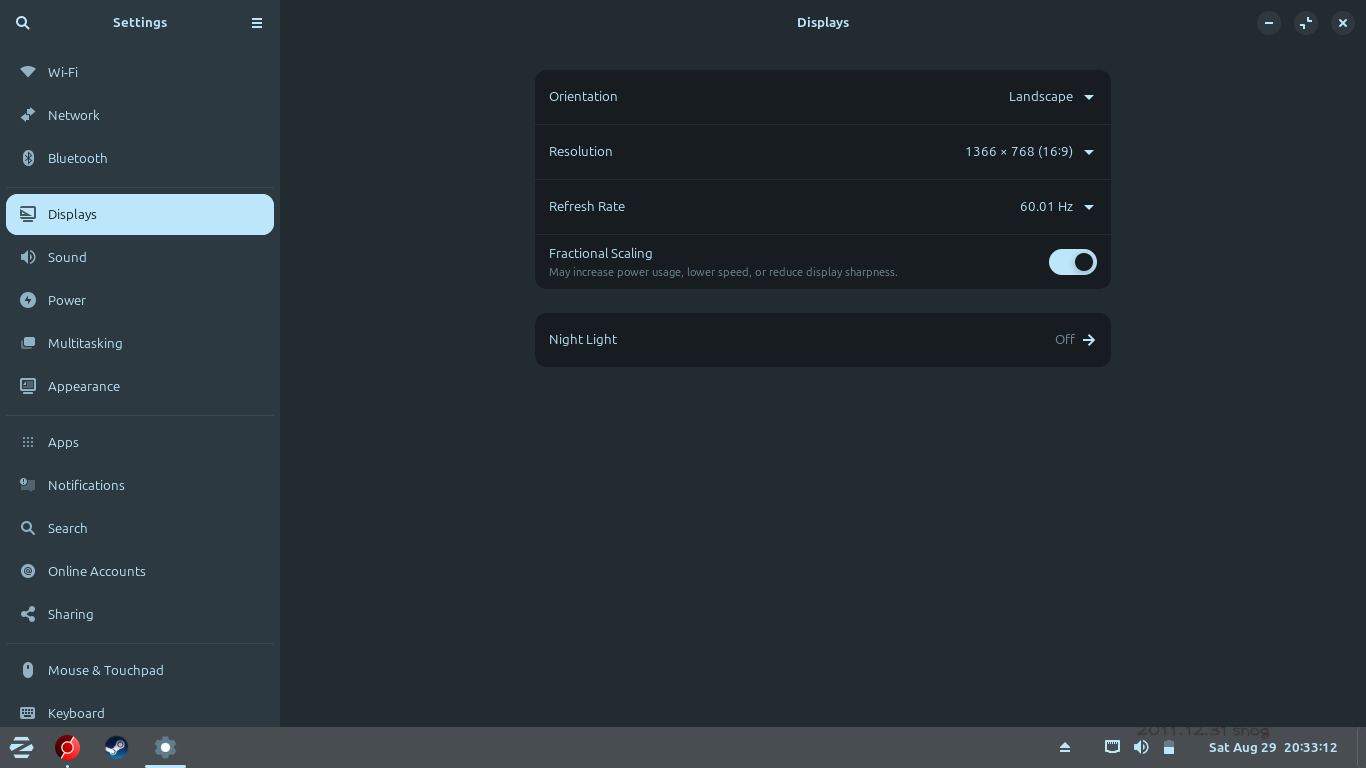Click the clock showing Sat Aug 29

click(x=1272, y=747)
